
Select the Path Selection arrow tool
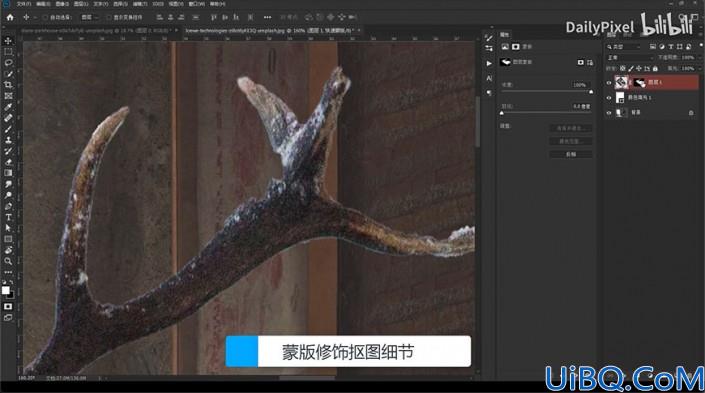[x=8, y=228]
